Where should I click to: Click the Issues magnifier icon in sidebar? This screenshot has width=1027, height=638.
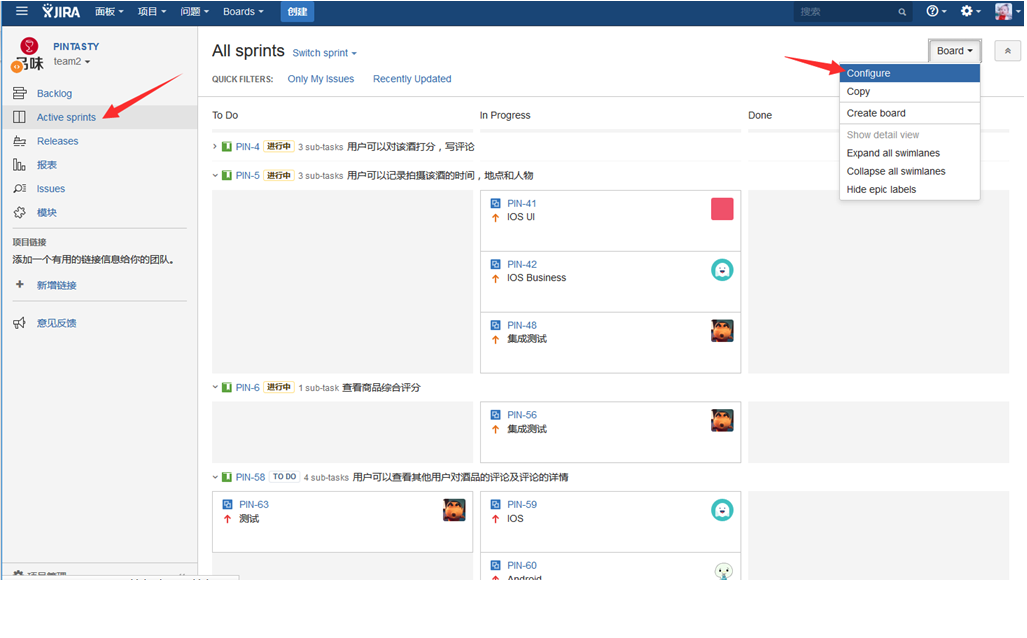pyautogui.click(x=19, y=188)
